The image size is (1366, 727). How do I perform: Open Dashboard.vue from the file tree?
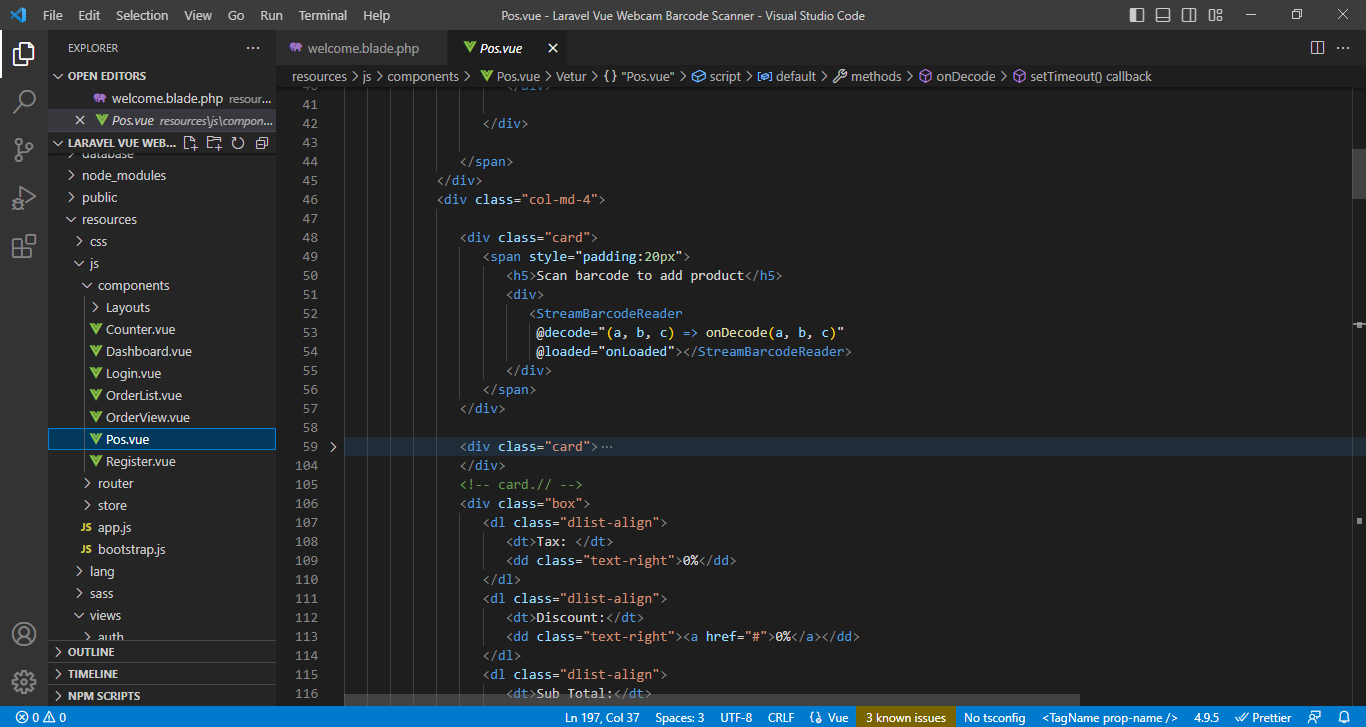click(162, 351)
